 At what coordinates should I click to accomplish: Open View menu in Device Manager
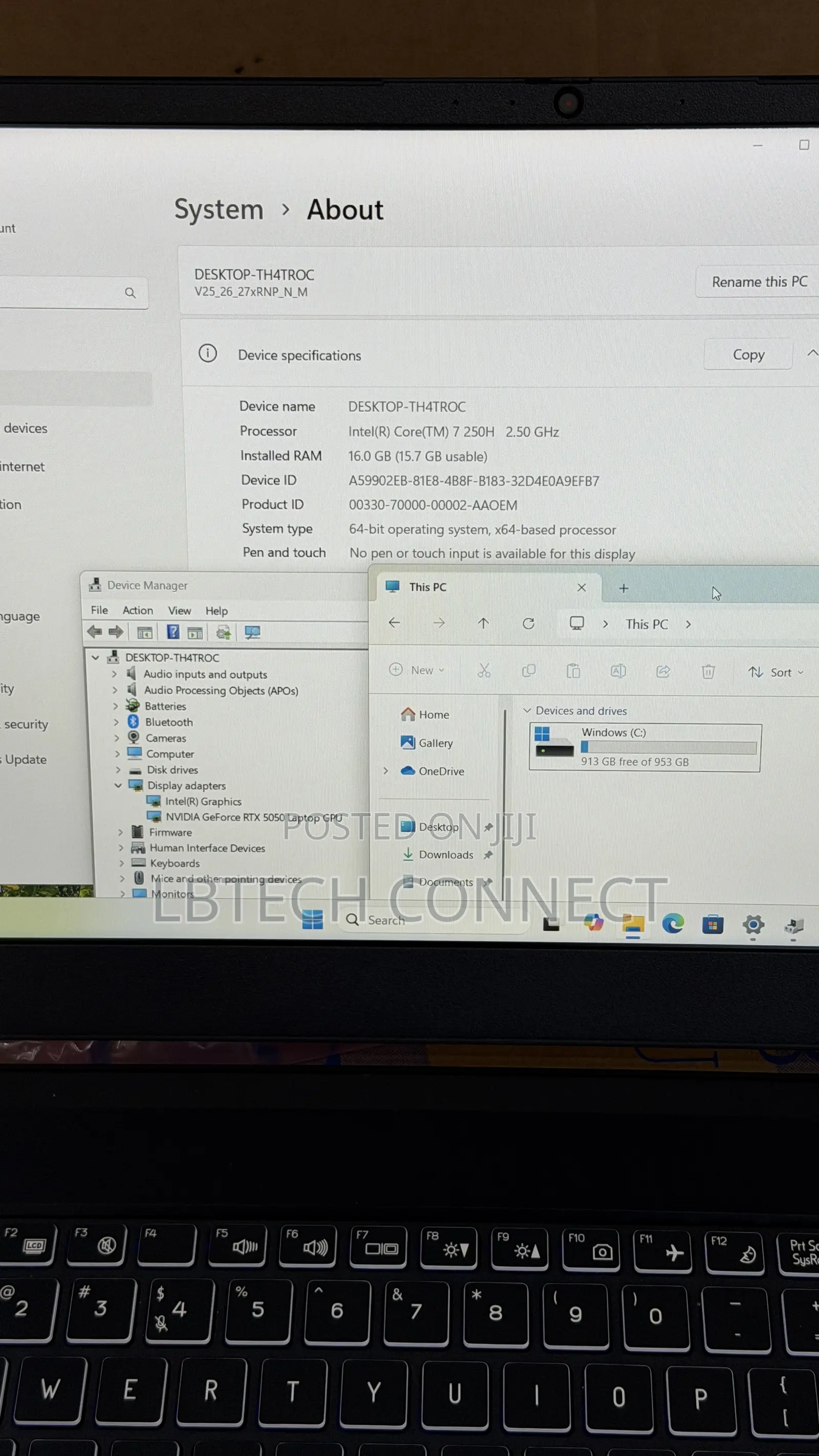[179, 611]
